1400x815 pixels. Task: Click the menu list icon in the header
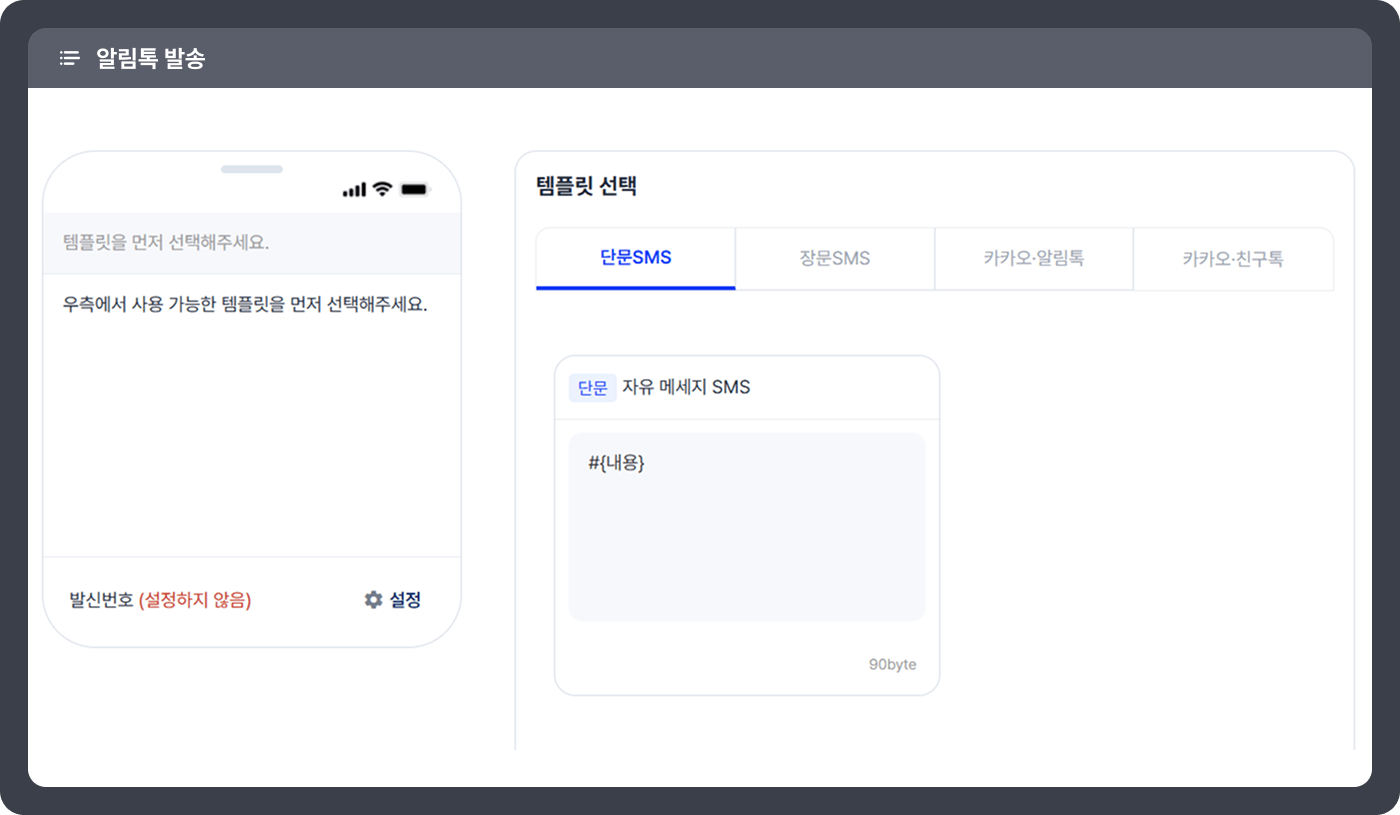[x=69, y=58]
